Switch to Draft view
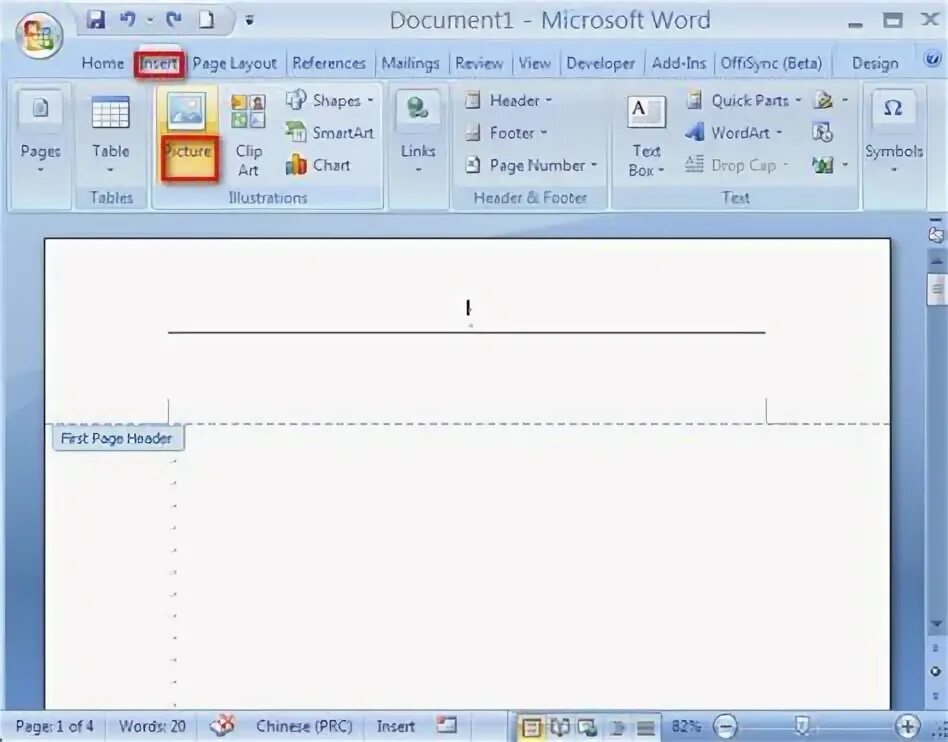Screen dimensions: 948x742 [x=646, y=726]
